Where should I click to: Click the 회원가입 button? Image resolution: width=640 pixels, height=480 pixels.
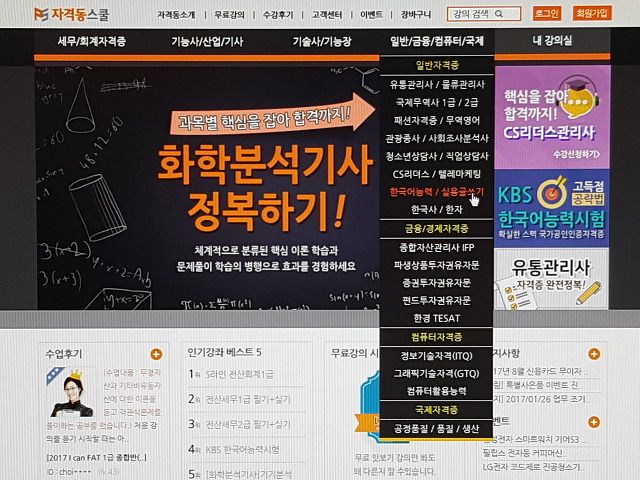coord(592,13)
